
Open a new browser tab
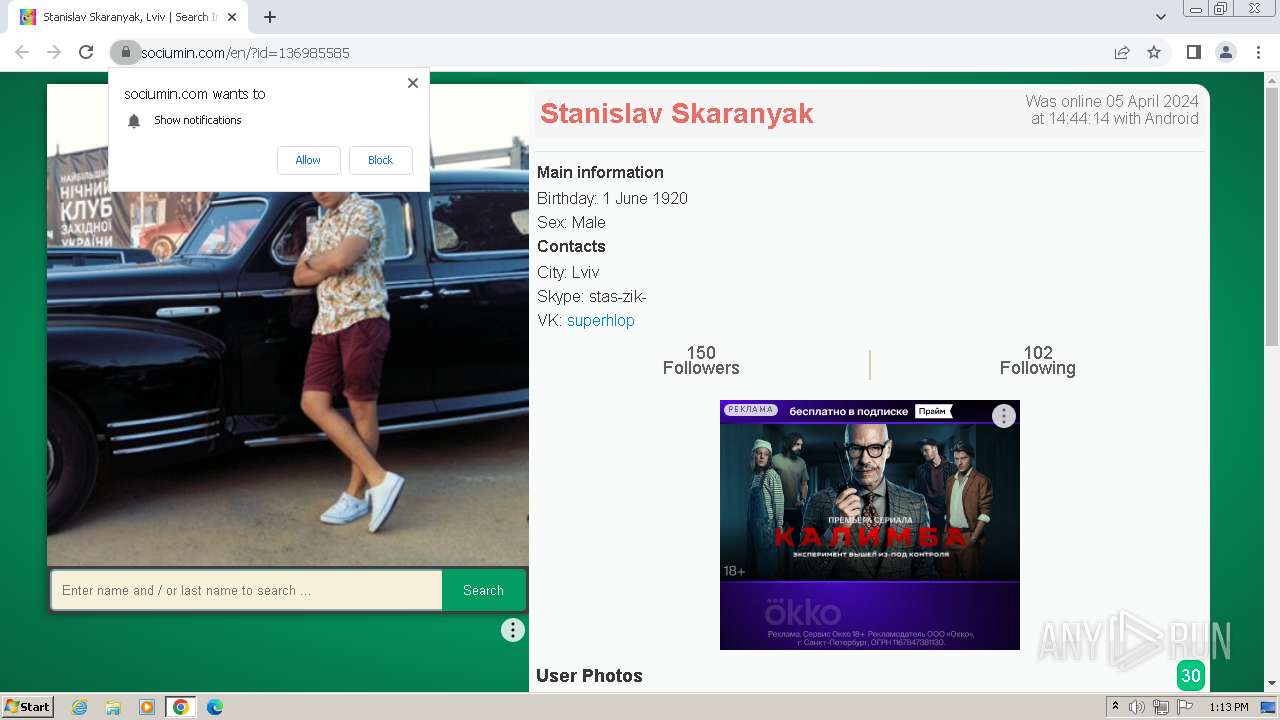(270, 17)
